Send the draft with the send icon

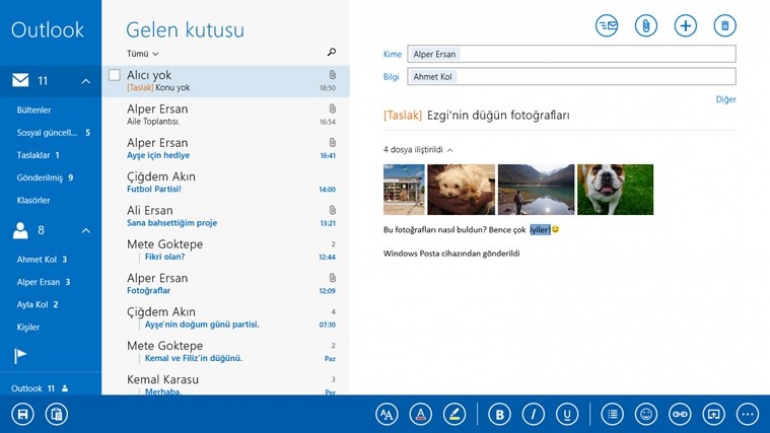click(x=606, y=26)
